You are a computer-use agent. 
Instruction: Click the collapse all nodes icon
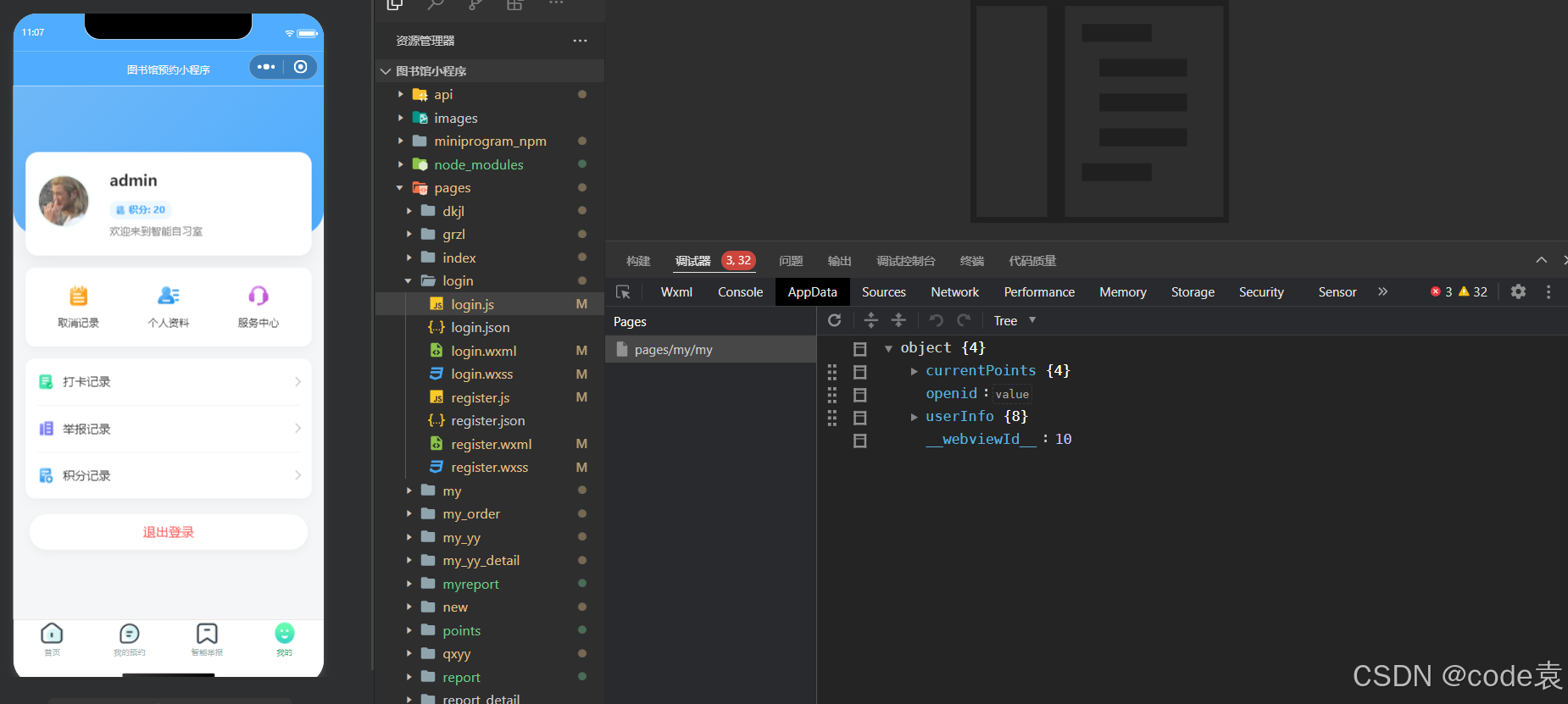[899, 320]
